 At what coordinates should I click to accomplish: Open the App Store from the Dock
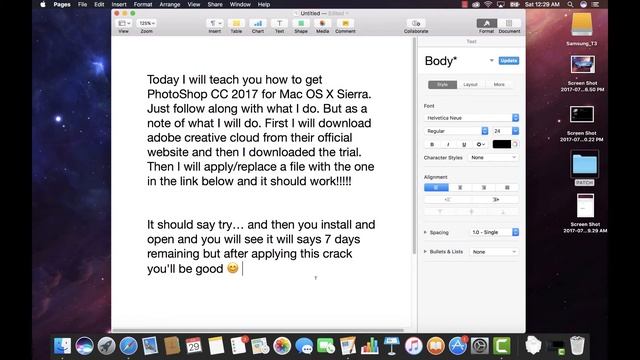coord(458,346)
